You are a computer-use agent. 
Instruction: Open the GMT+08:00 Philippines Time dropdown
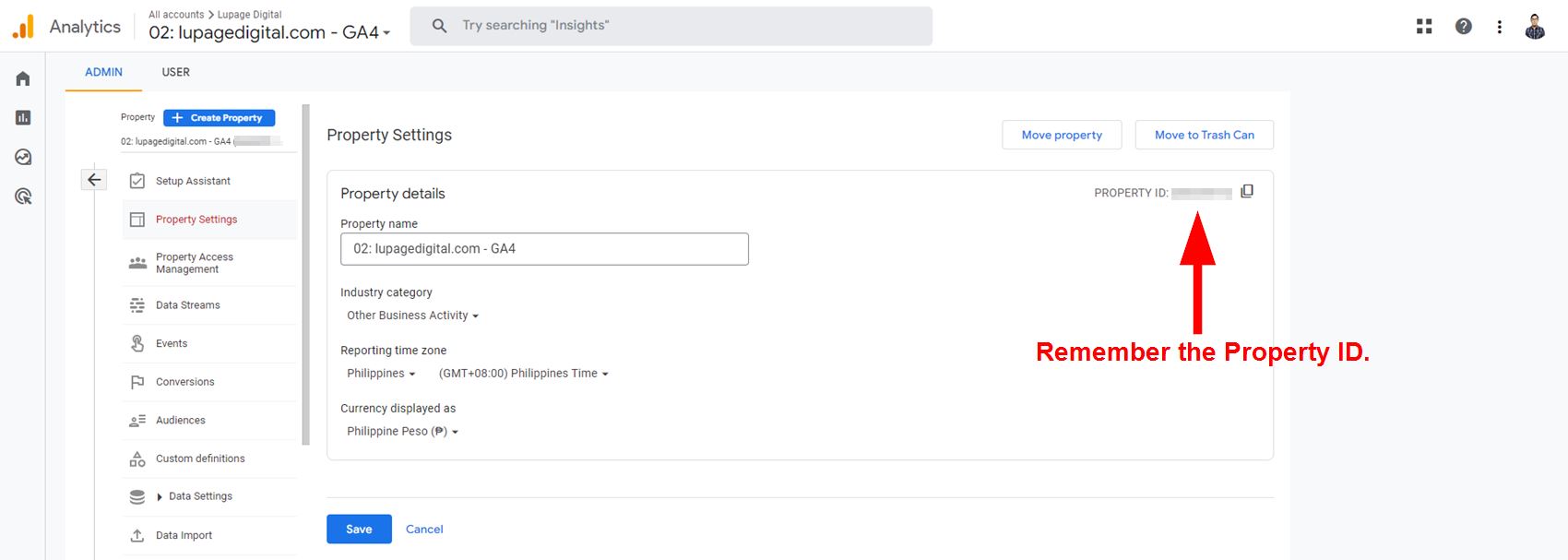click(x=524, y=374)
